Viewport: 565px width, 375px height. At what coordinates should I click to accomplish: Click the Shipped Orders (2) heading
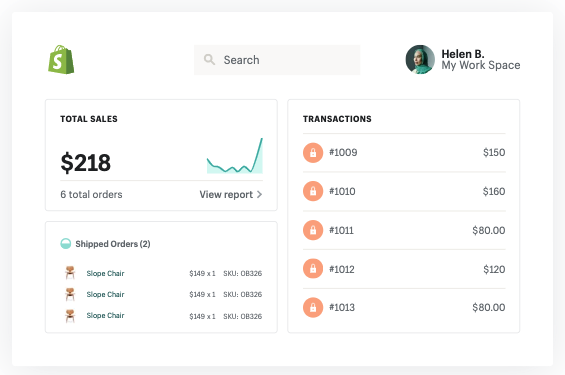tap(113, 244)
